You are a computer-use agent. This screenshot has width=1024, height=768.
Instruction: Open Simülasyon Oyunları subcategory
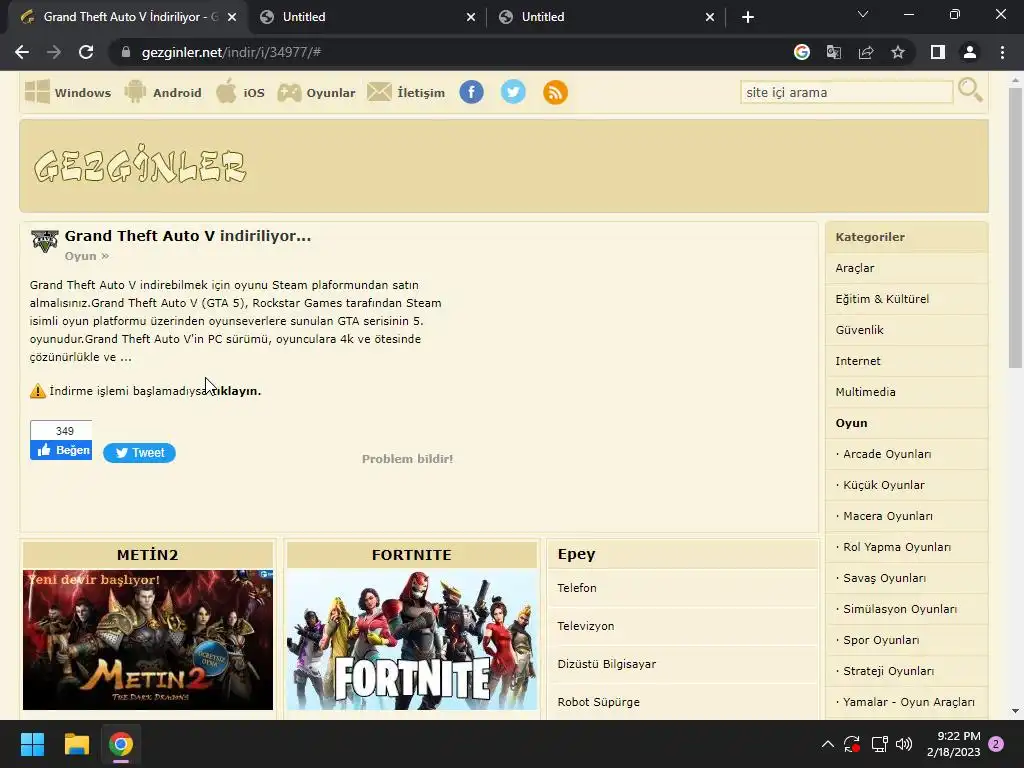click(906, 609)
